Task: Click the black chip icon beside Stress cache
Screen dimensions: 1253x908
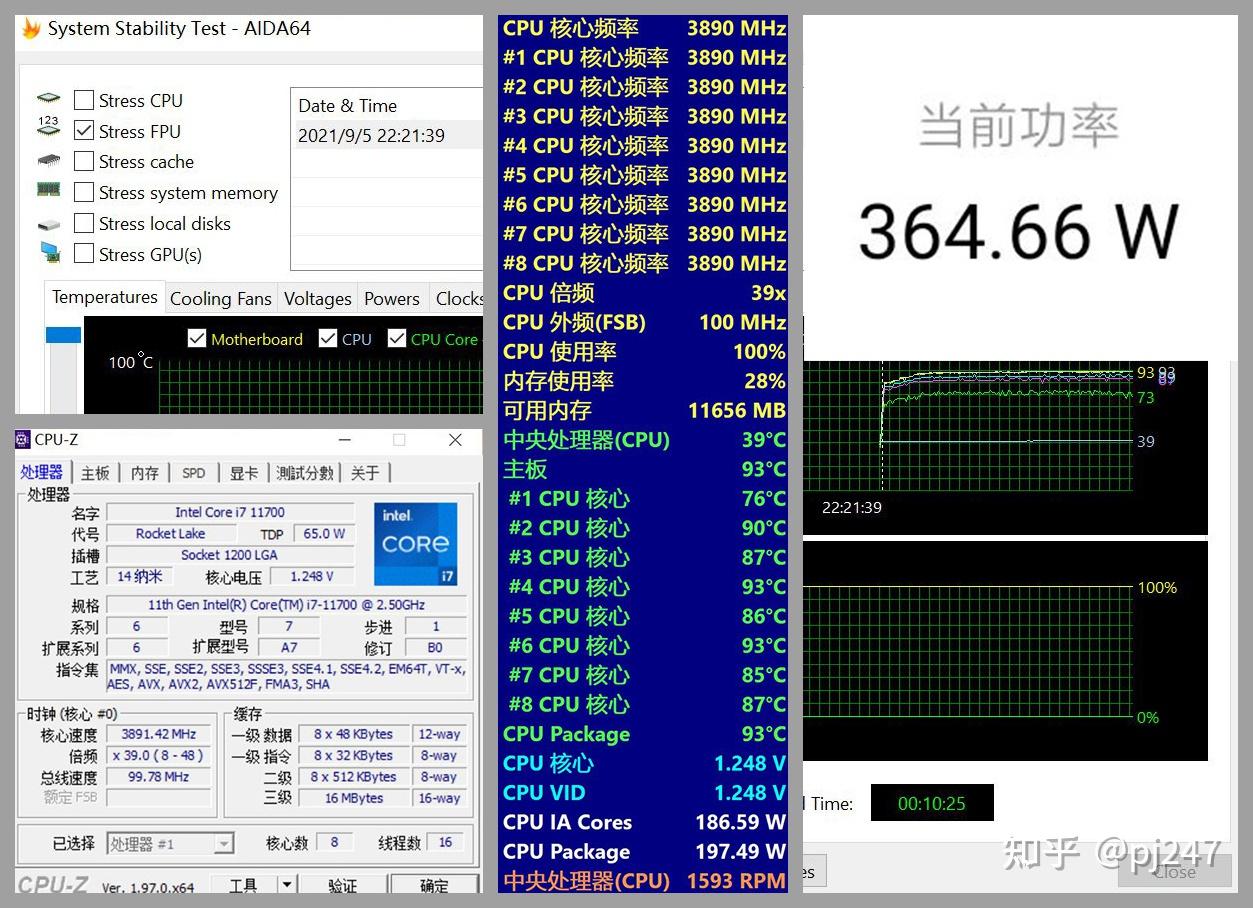Action: tap(48, 161)
